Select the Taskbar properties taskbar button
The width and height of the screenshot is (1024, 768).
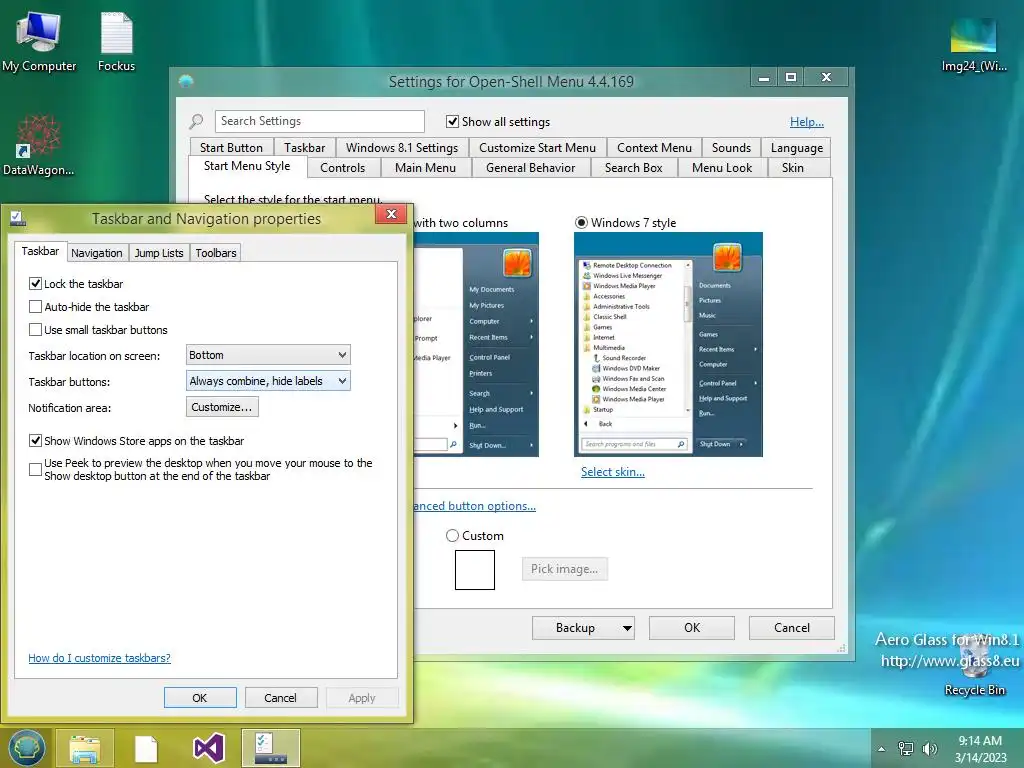[x=271, y=748]
